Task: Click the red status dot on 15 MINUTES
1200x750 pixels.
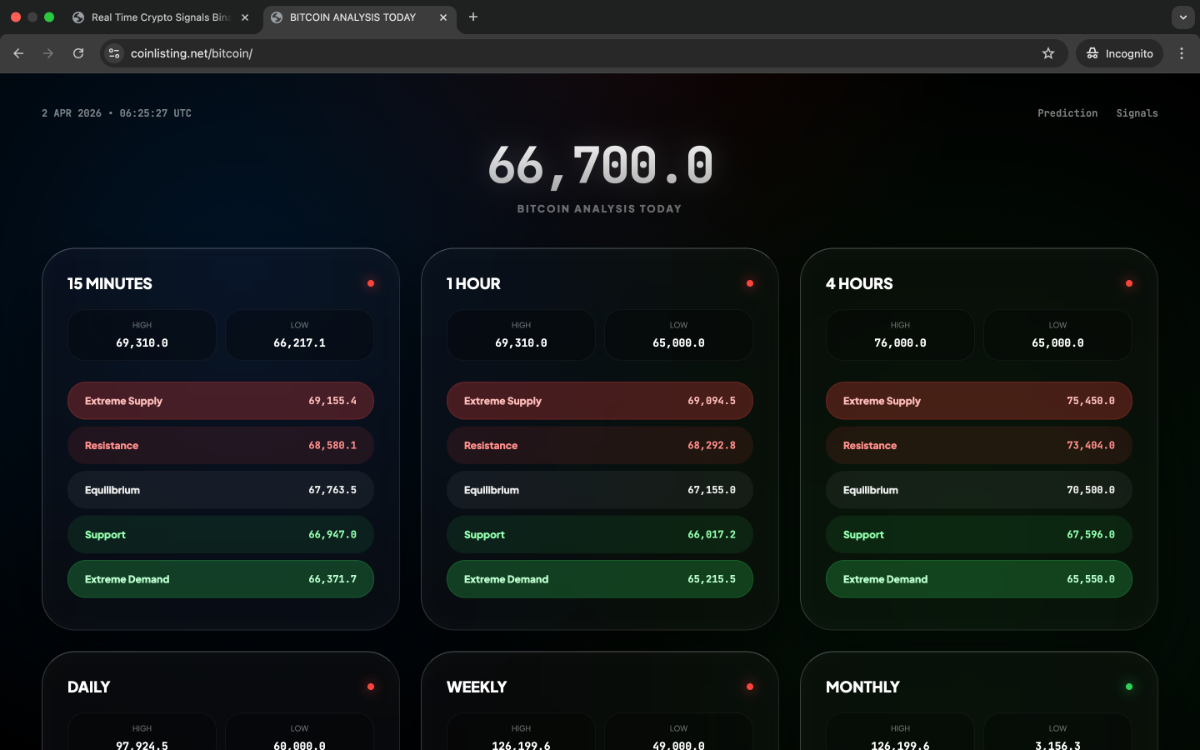Action: coord(371,283)
